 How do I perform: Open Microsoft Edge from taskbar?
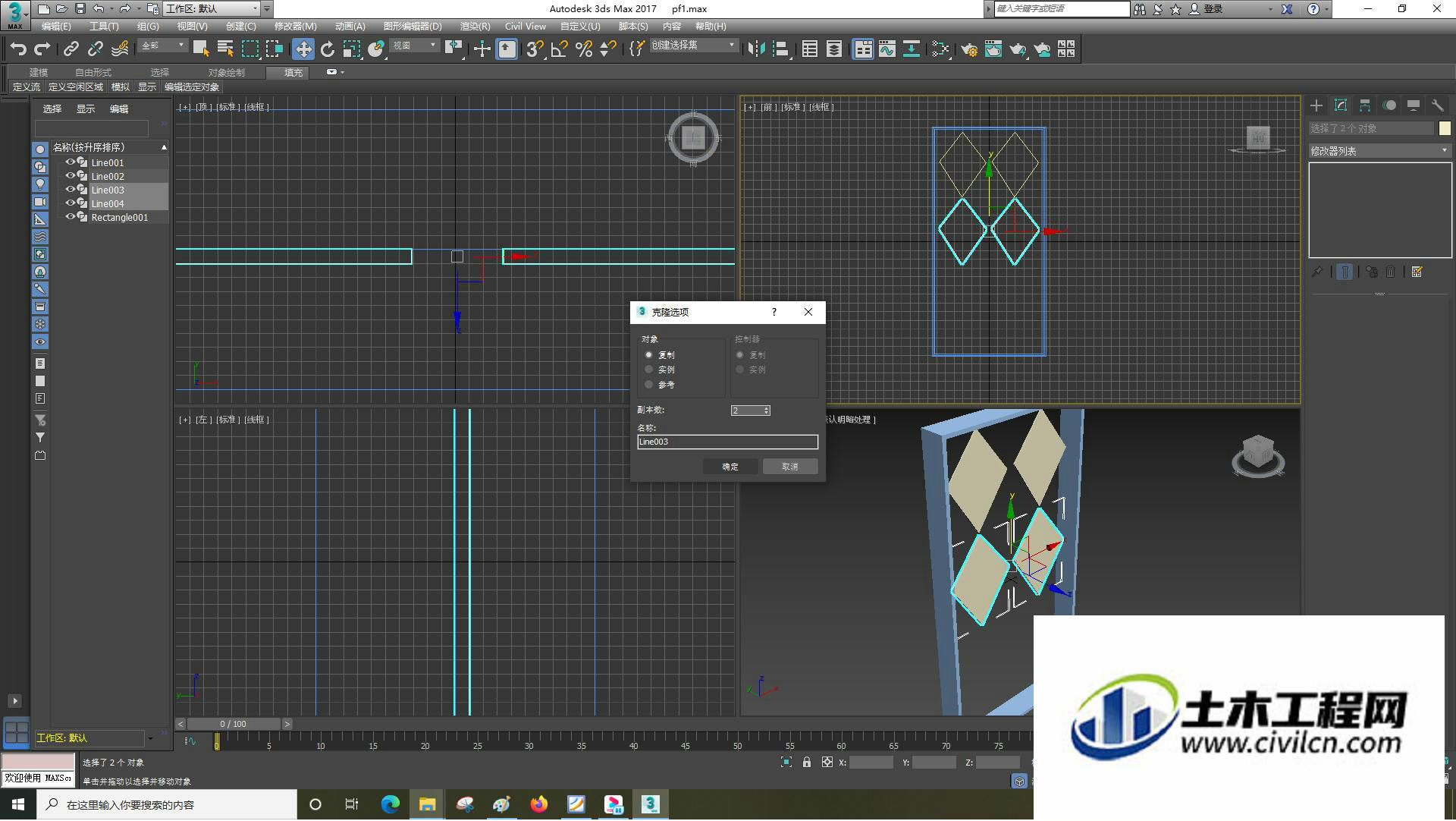[390, 804]
